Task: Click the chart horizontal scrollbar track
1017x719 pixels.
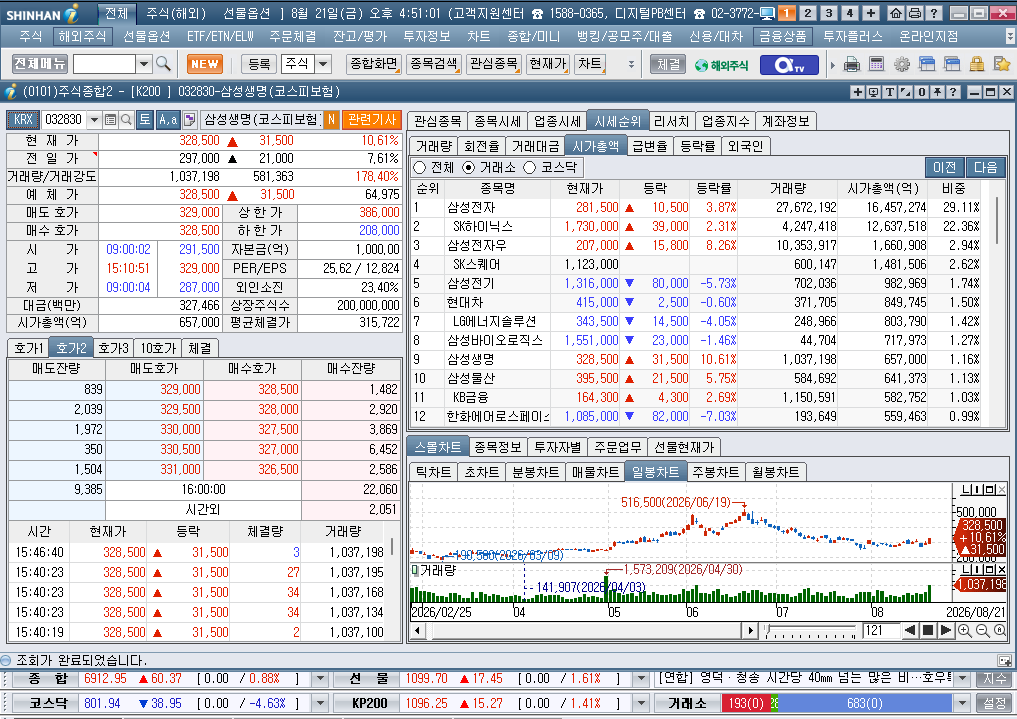Action: tap(582, 630)
